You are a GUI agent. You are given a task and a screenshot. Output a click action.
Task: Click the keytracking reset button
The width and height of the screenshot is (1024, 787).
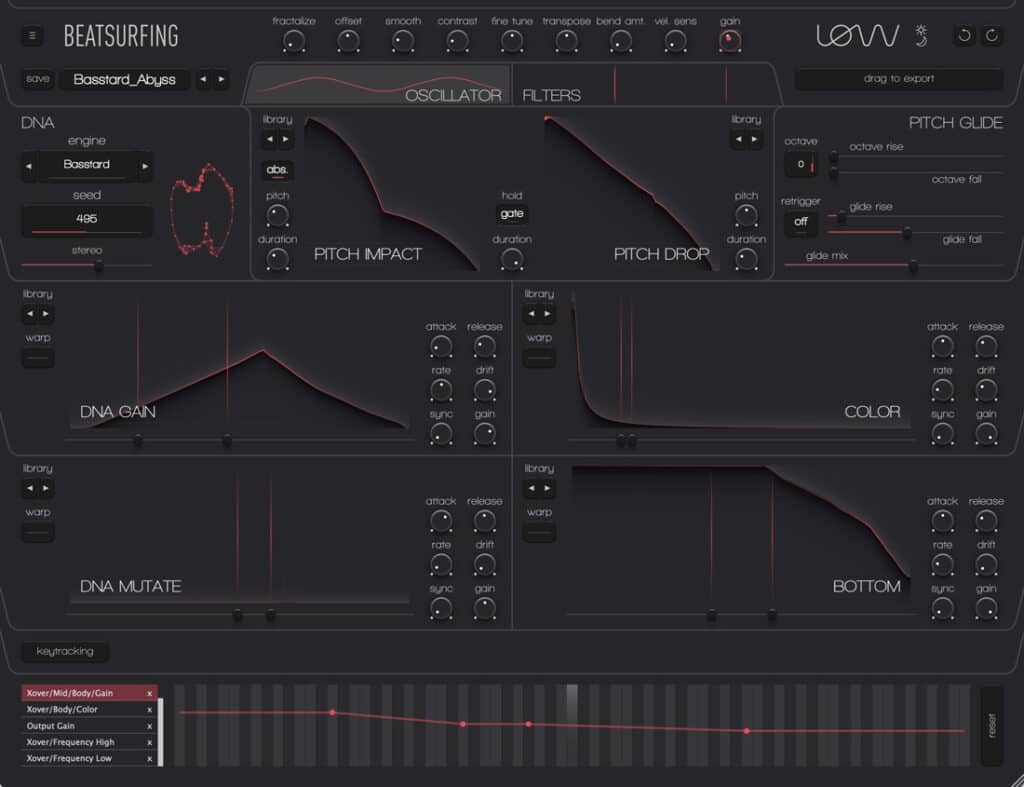pos(991,726)
